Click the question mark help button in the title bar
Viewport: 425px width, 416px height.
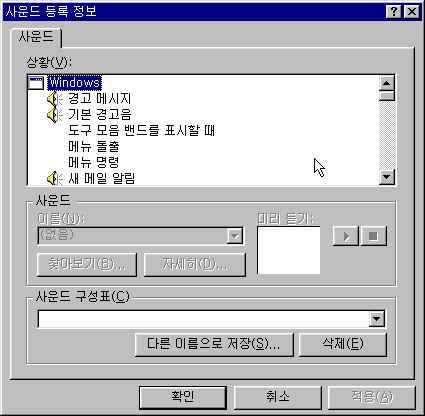coord(394,12)
